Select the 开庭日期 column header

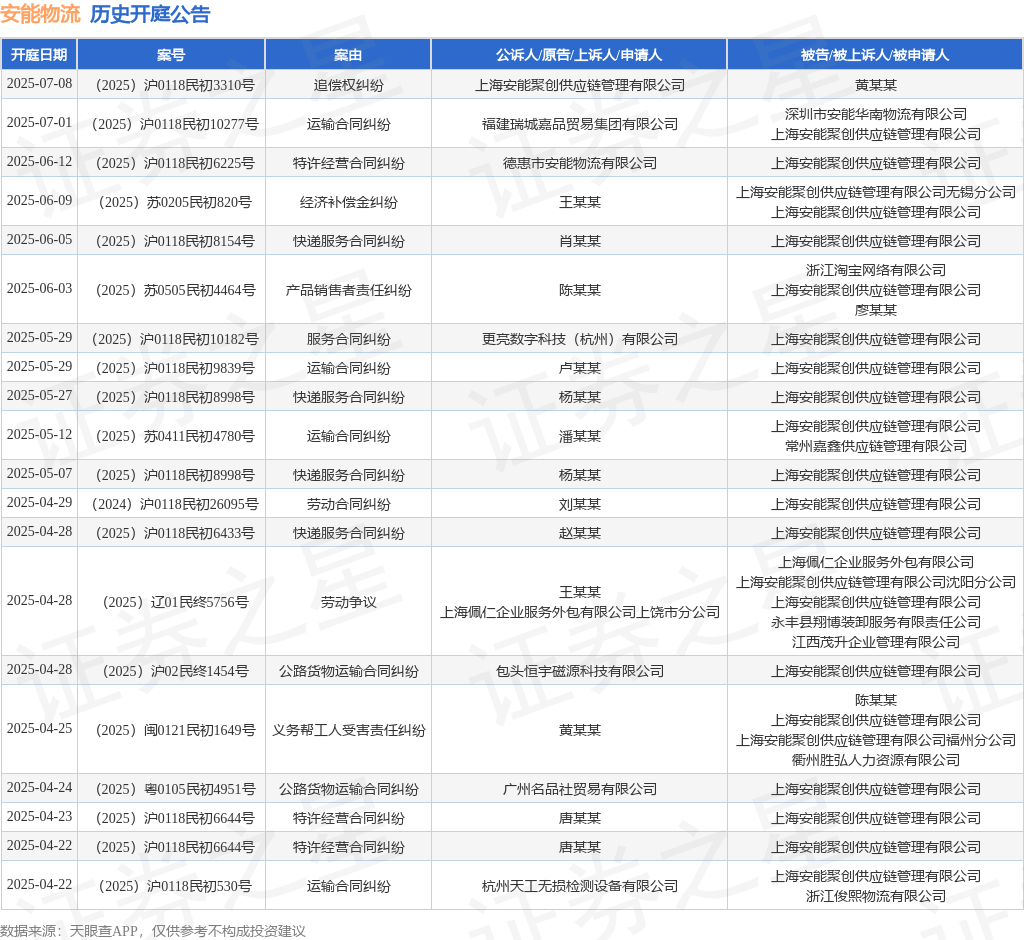[39, 55]
